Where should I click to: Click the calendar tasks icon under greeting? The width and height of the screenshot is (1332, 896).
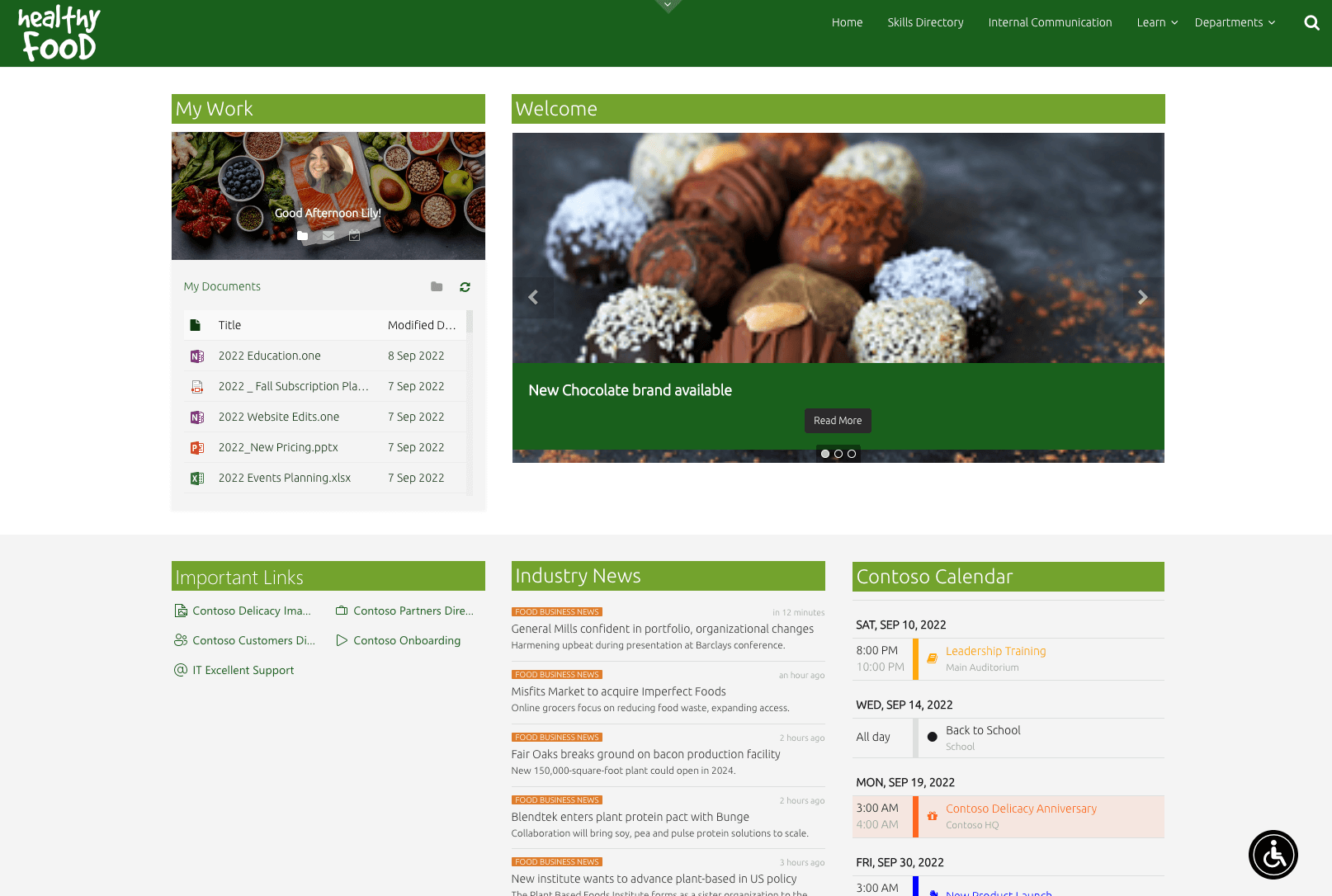355,236
